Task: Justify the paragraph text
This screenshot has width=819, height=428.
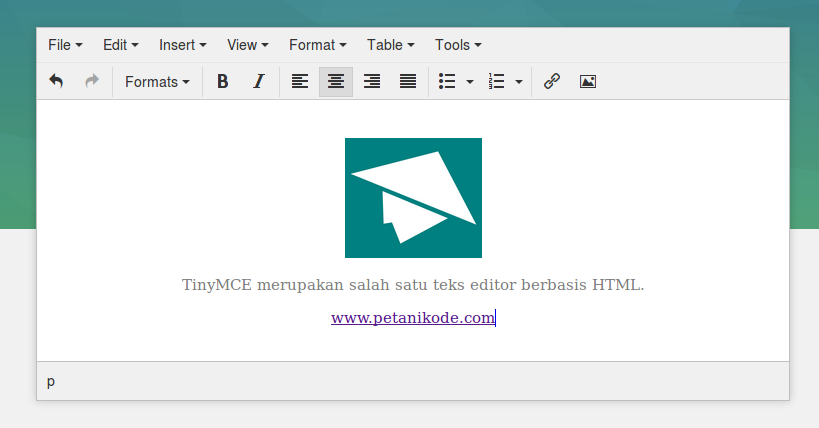Action: click(x=408, y=82)
